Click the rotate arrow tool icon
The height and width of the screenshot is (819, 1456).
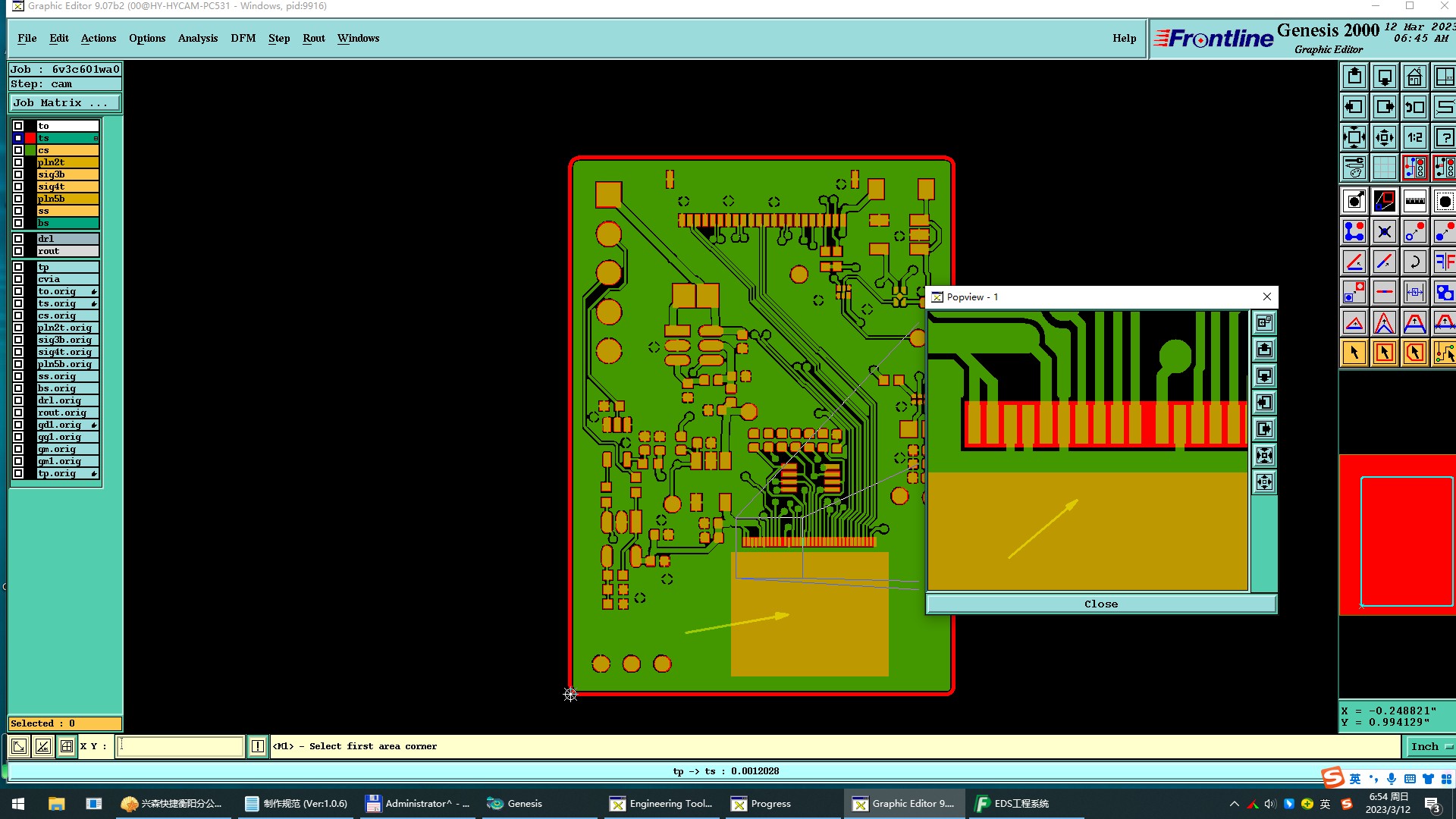(x=1414, y=262)
